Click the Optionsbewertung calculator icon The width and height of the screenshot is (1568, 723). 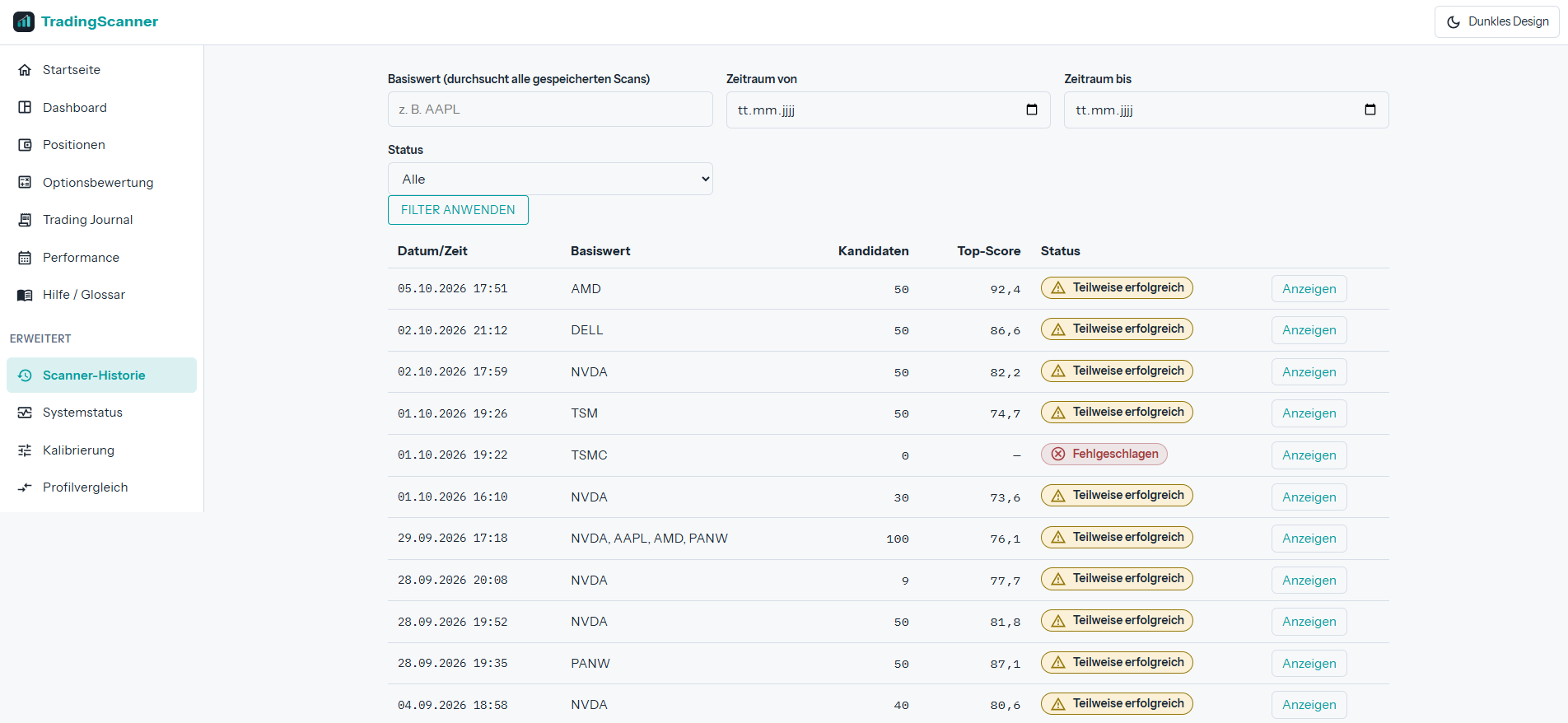point(25,183)
